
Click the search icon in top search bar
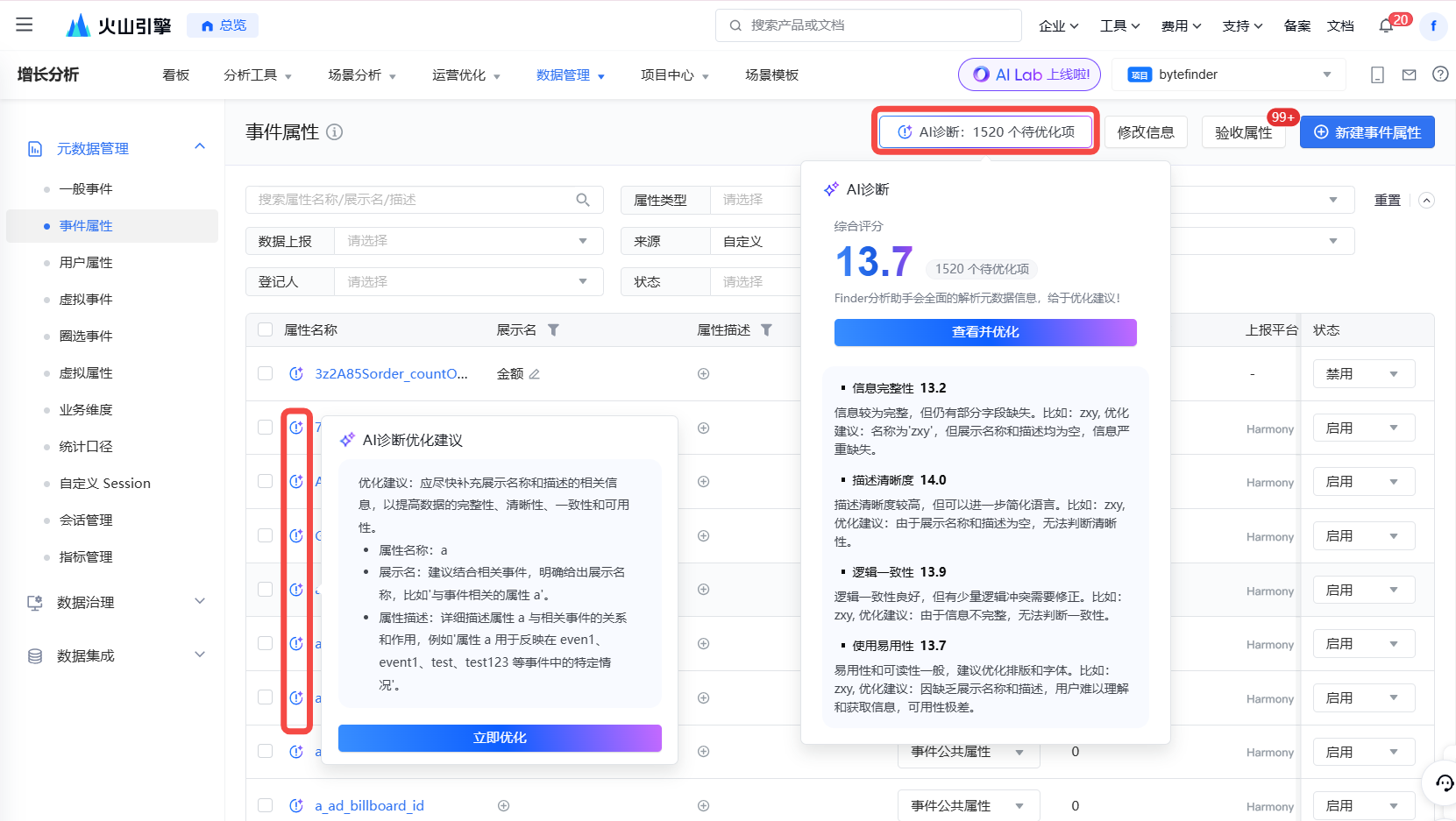point(735,25)
